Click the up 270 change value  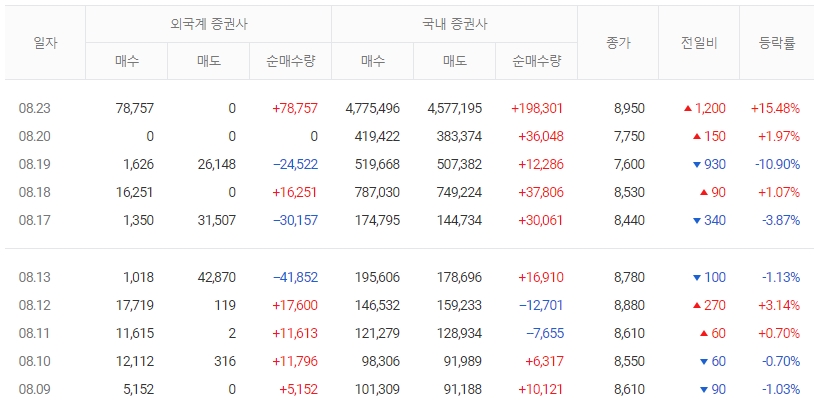709,305
